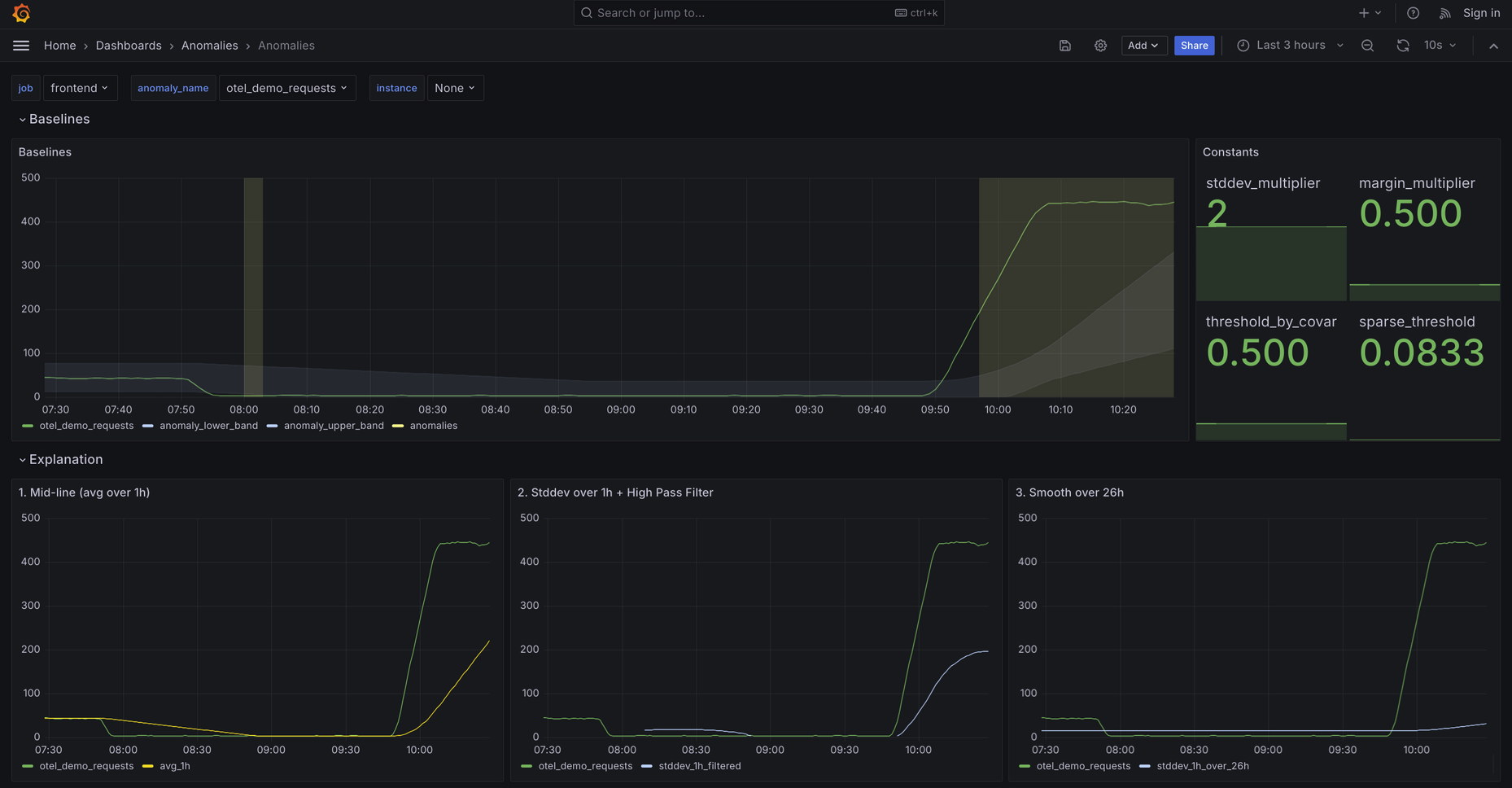
Task: Open the help icon in the top bar
Action: pyautogui.click(x=1413, y=13)
